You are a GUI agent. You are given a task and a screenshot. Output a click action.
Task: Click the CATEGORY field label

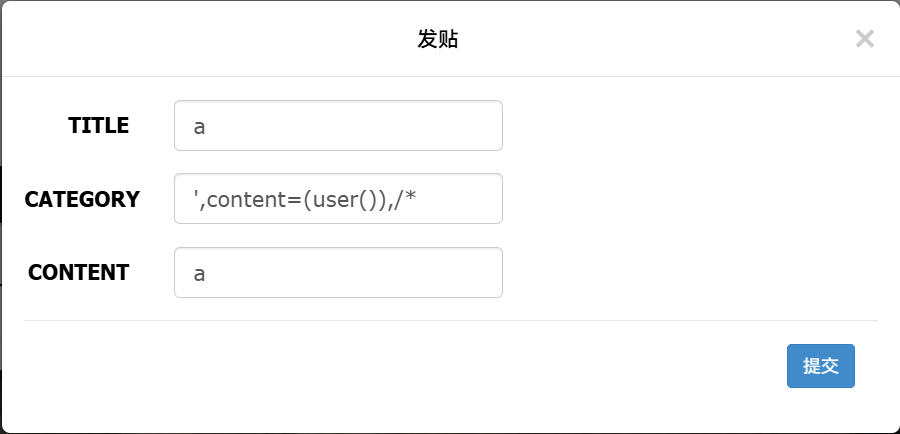coord(82,199)
